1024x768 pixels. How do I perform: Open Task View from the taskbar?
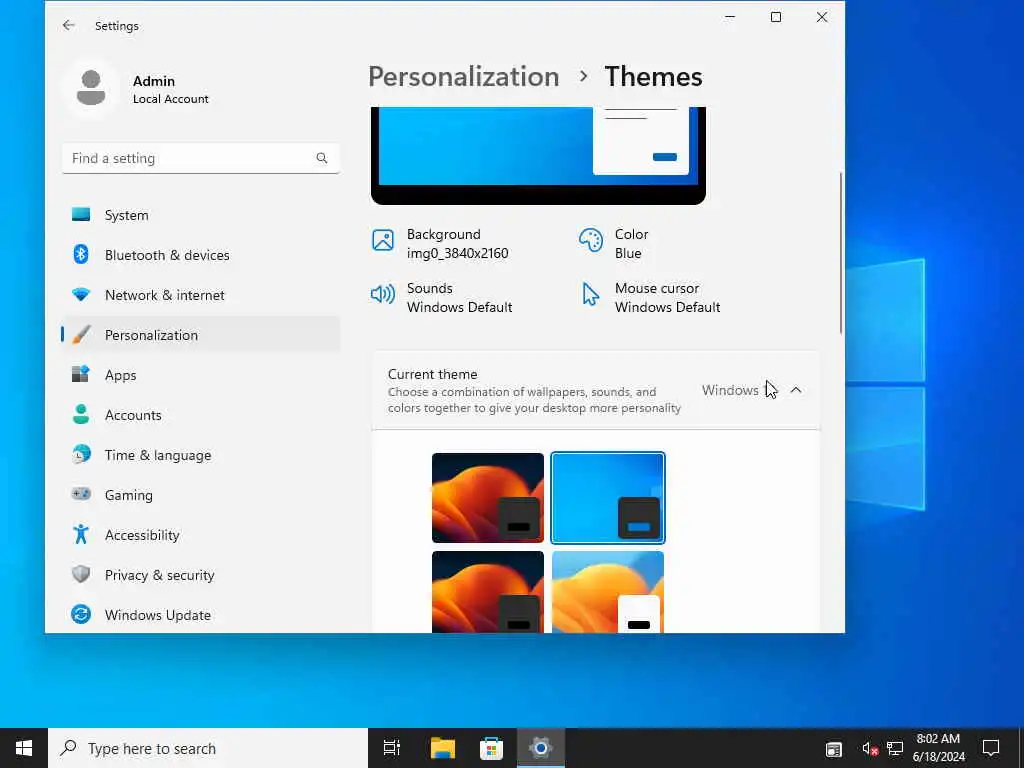[392, 748]
